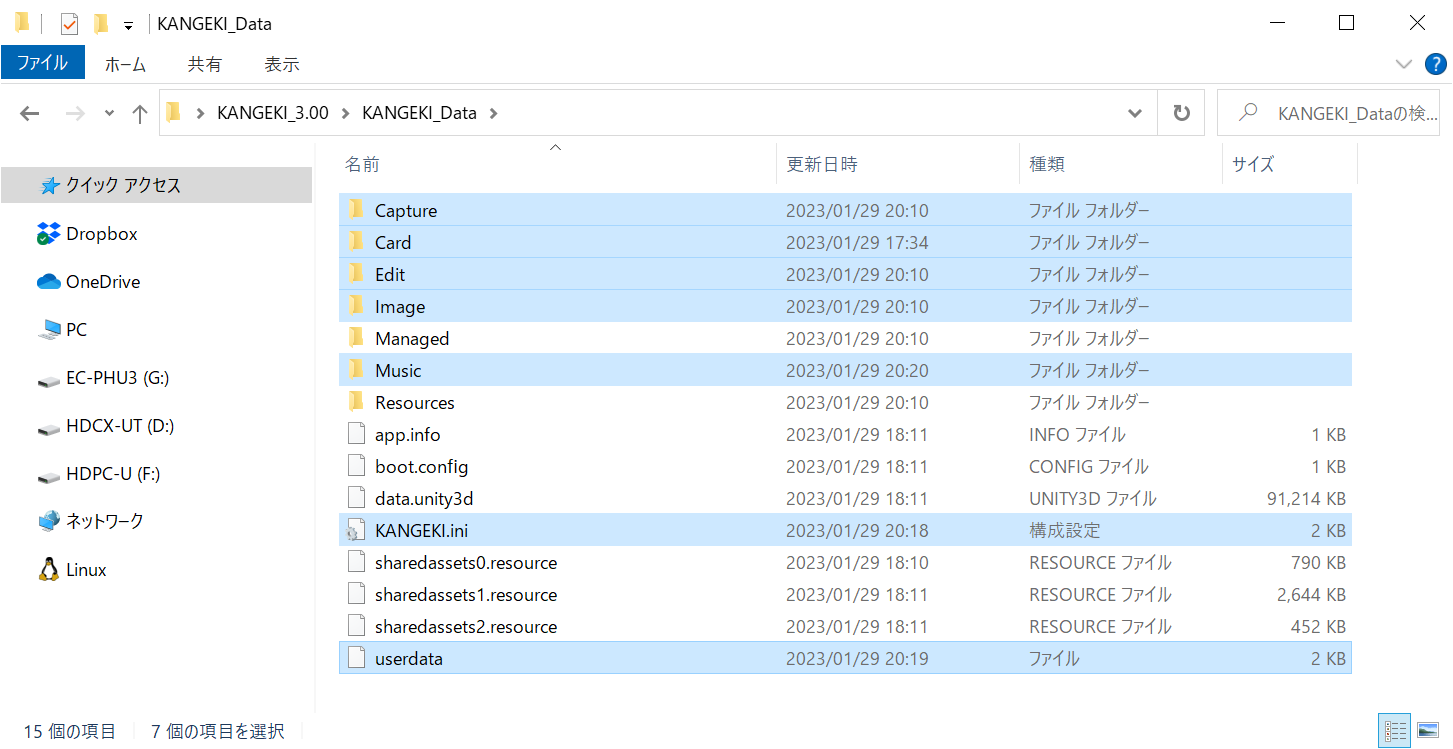Switch to details view layout icon
Image resolution: width=1453 pixels, height=749 pixels.
coord(1394,731)
